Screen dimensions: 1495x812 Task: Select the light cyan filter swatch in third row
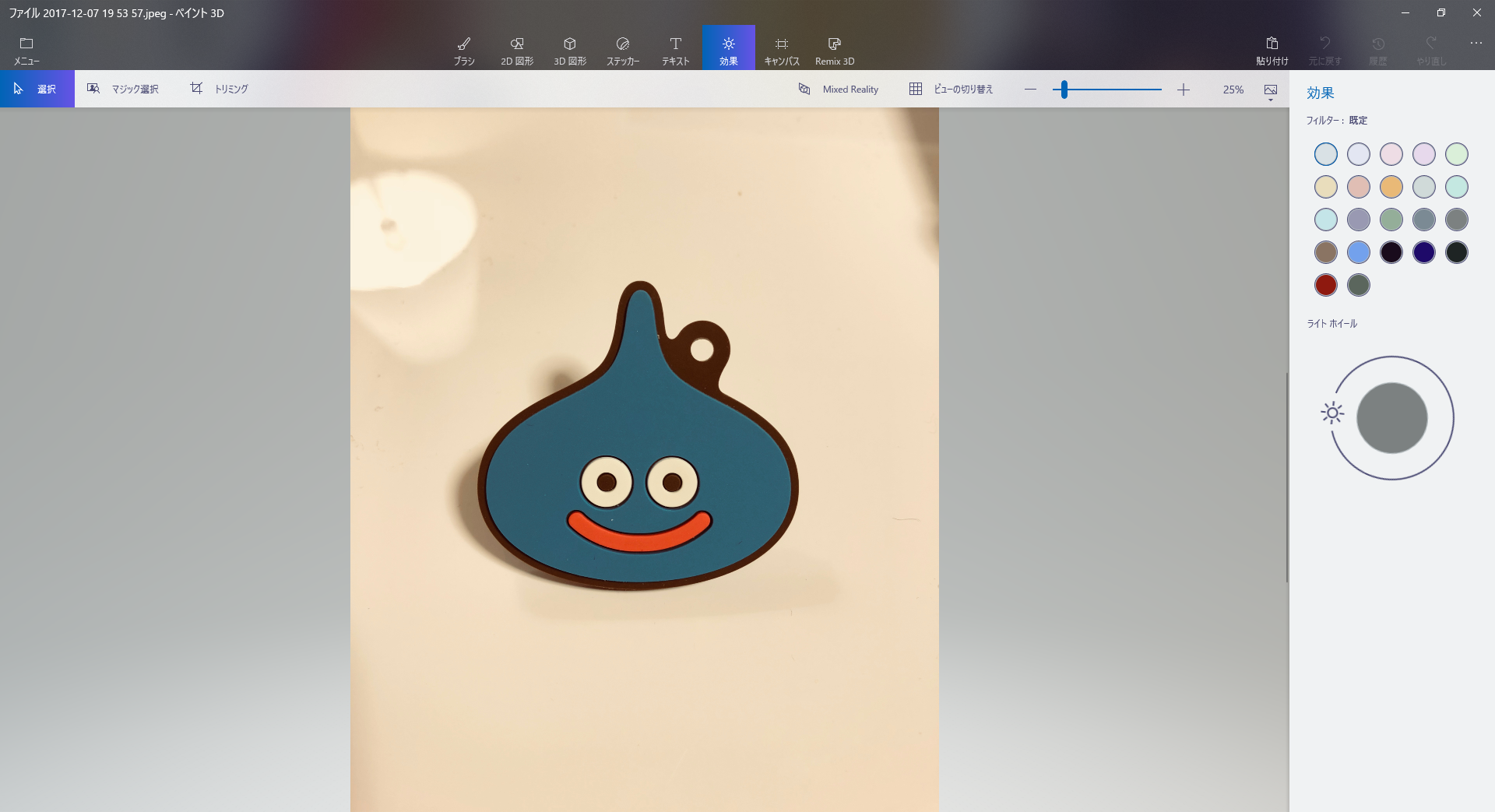coord(1326,220)
